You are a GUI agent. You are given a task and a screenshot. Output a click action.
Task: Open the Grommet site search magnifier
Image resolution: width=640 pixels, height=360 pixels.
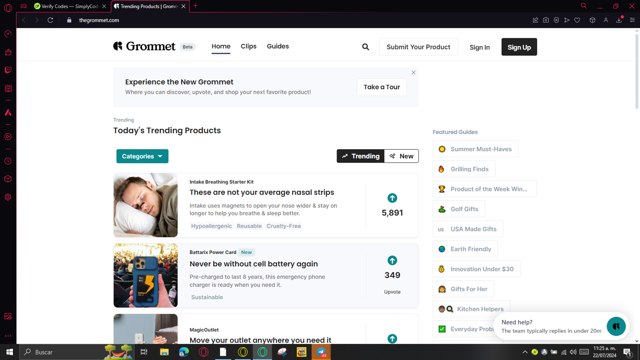pyautogui.click(x=365, y=47)
